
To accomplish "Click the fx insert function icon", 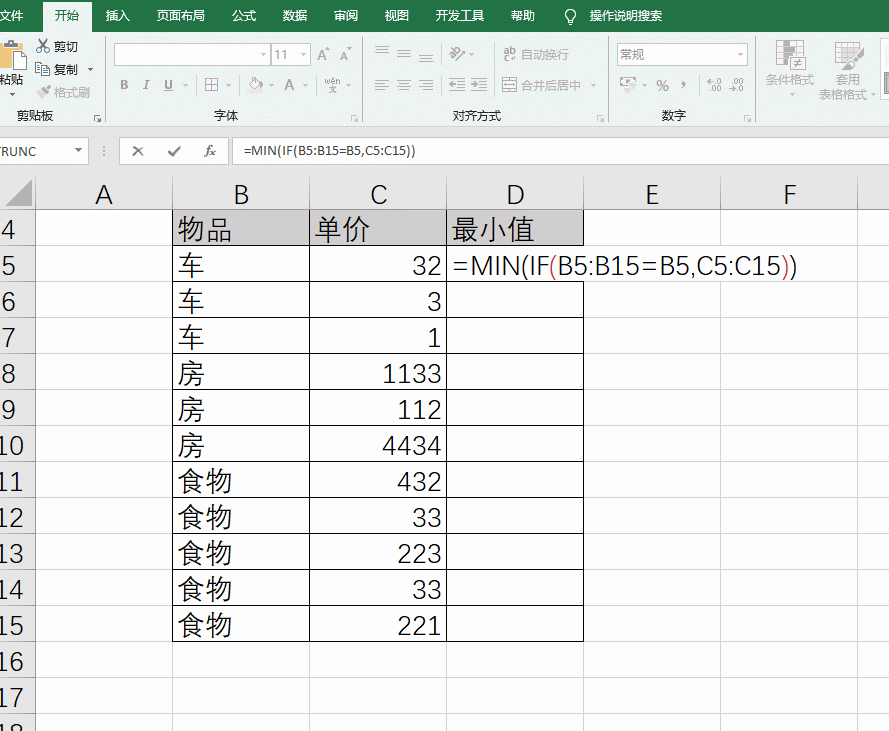I will (210, 151).
